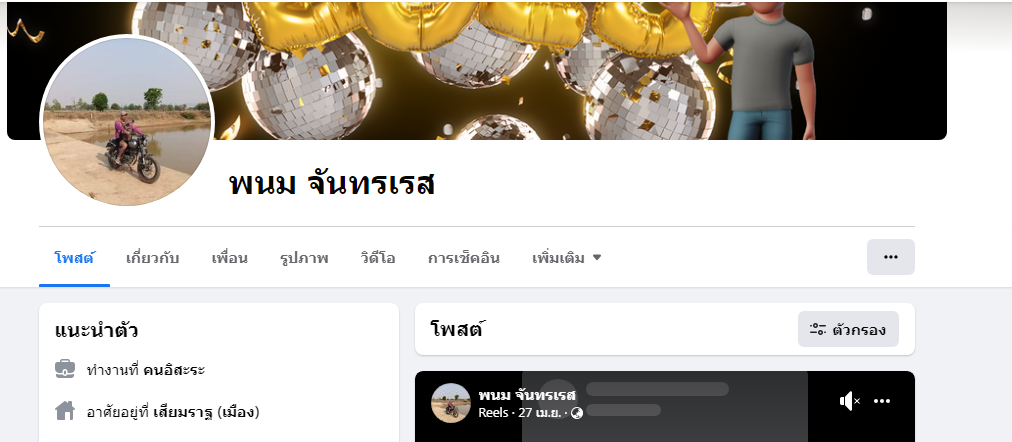
Task: Expand the เพิ่มเติม dropdown
Action: pyautogui.click(x=566, y=258)
